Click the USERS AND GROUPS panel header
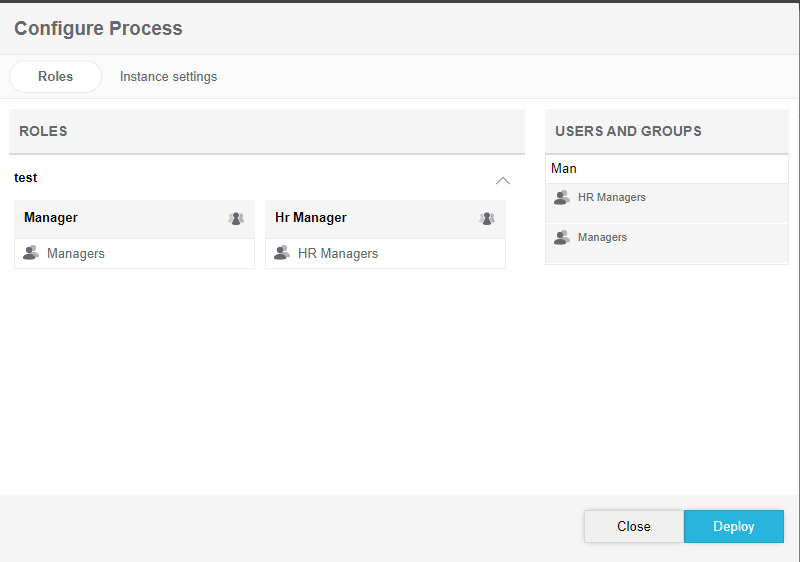 (628, 131)
